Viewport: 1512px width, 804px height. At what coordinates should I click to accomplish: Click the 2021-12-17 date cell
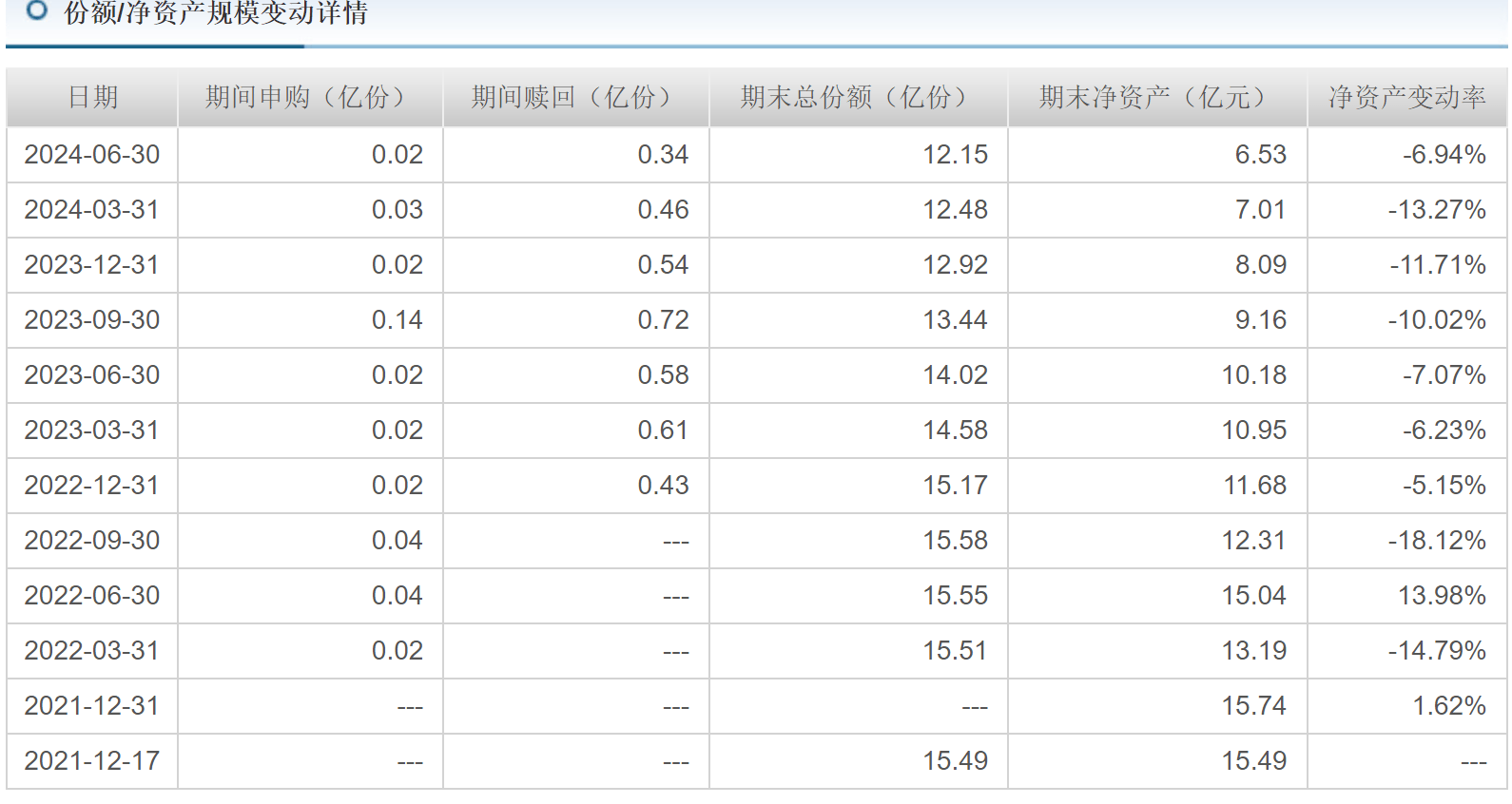[x=92, y=760]
